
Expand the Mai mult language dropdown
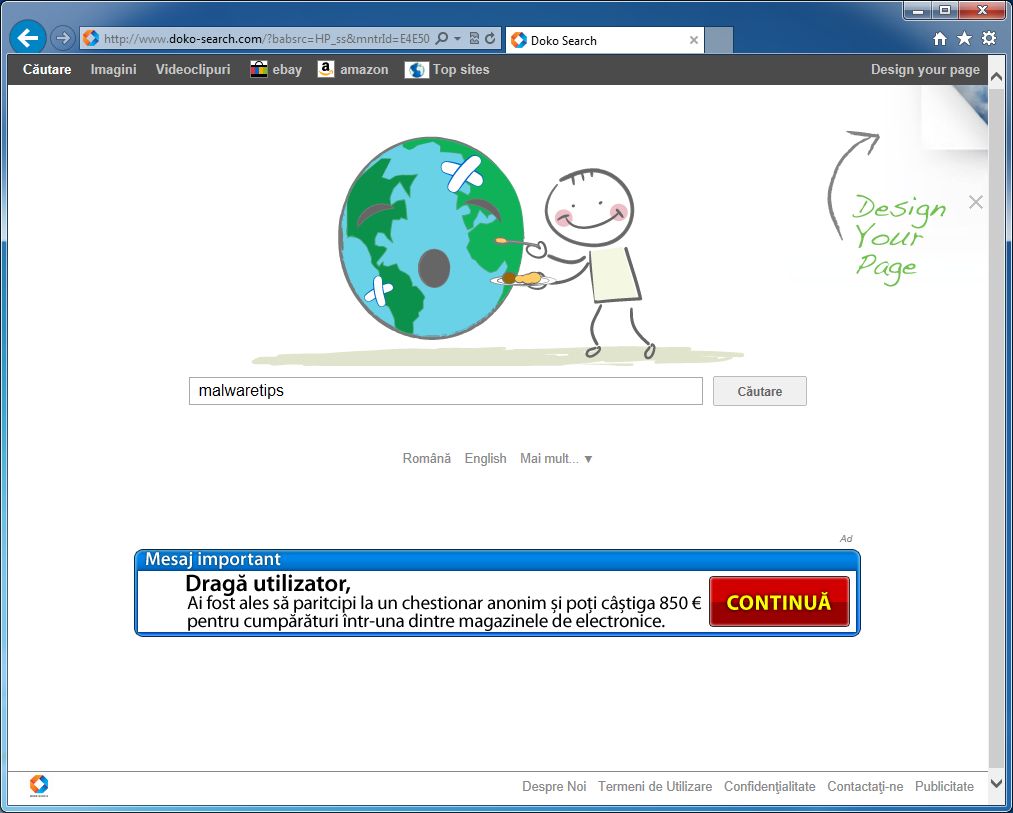pyautogui.click(x=556, y=458)
